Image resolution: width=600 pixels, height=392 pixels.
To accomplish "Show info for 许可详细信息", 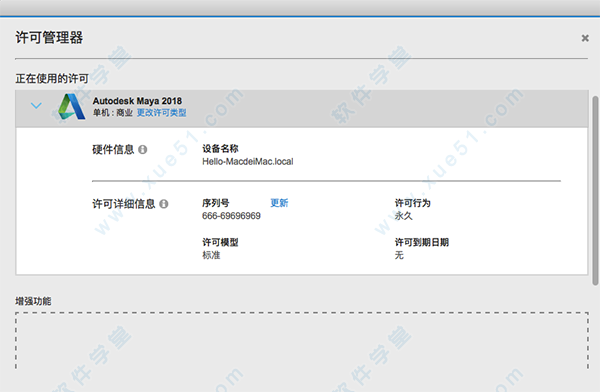I will tap(164, 204).
